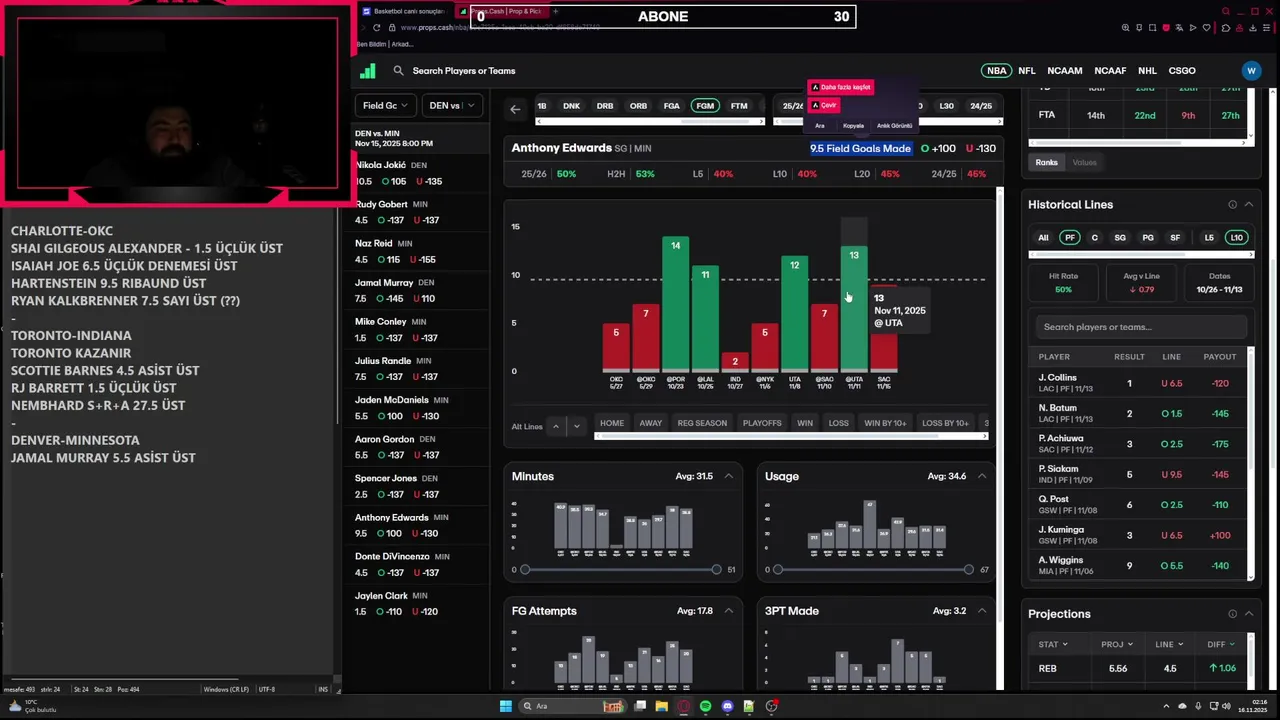Click 'Search Players or Teams' field

tap(463, 71)
